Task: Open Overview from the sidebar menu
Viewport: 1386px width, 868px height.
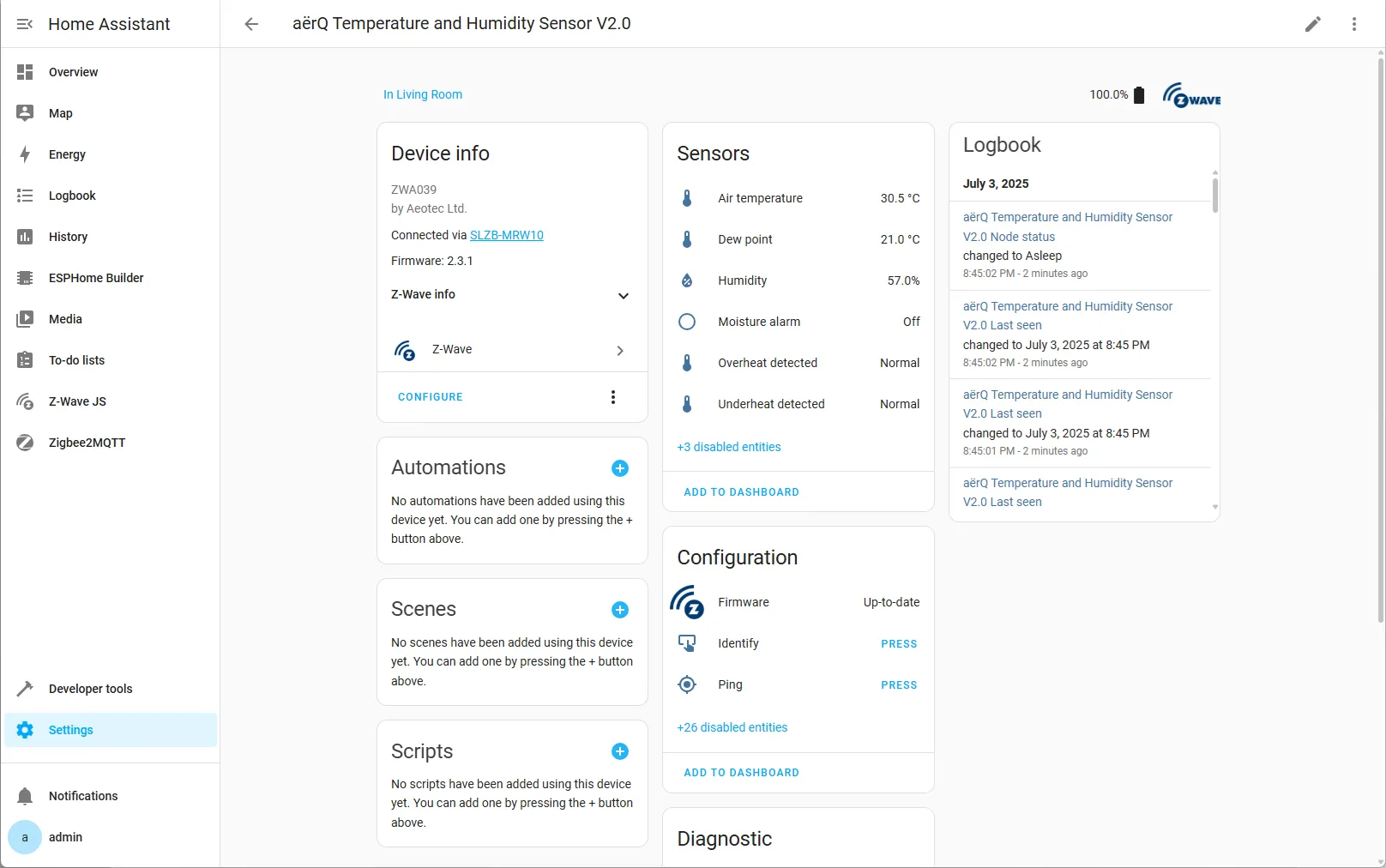Action: tap(73, 72)
